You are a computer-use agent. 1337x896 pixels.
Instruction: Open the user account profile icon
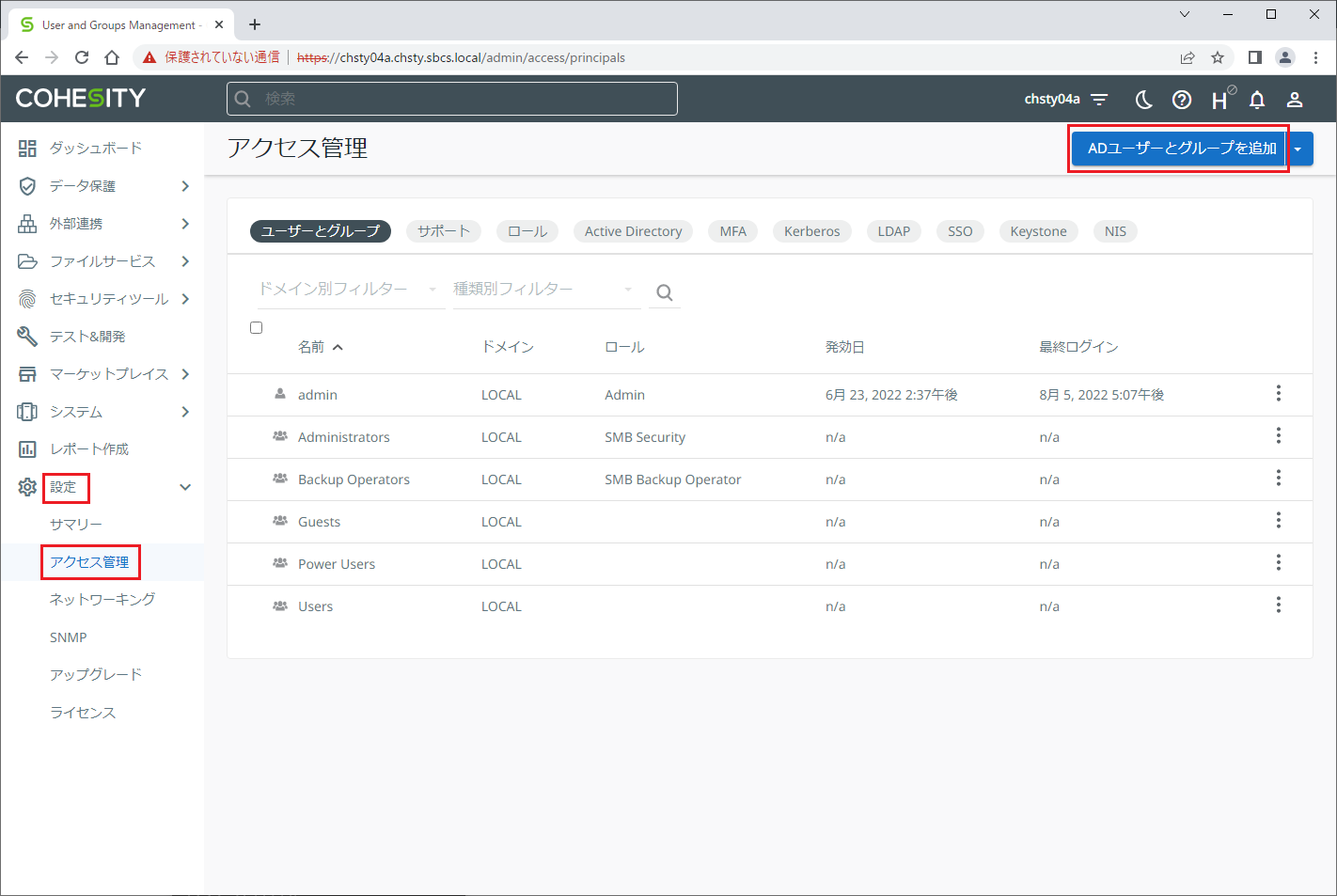tap(1295, 100)
